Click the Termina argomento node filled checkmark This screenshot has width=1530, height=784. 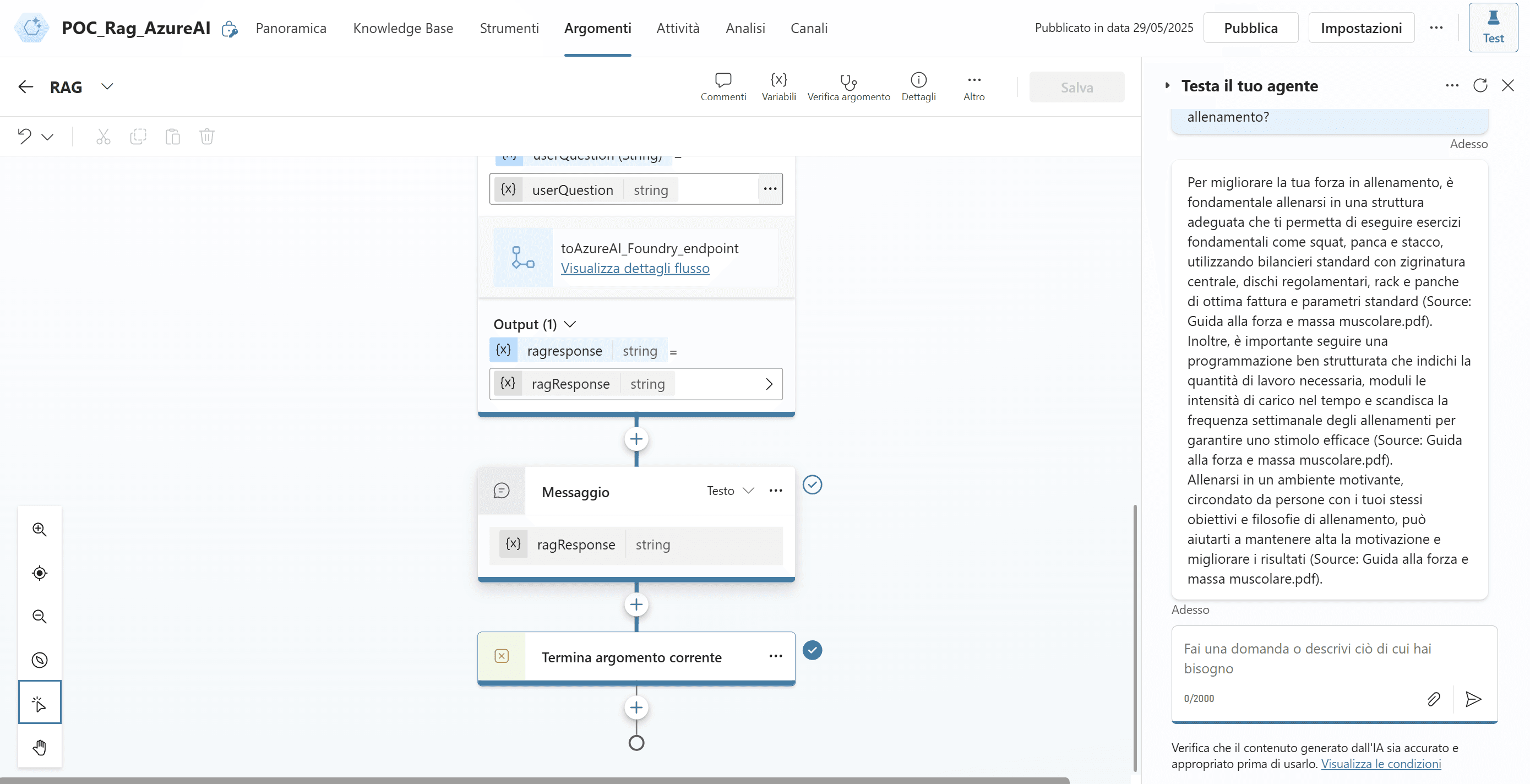pos(812,650)
